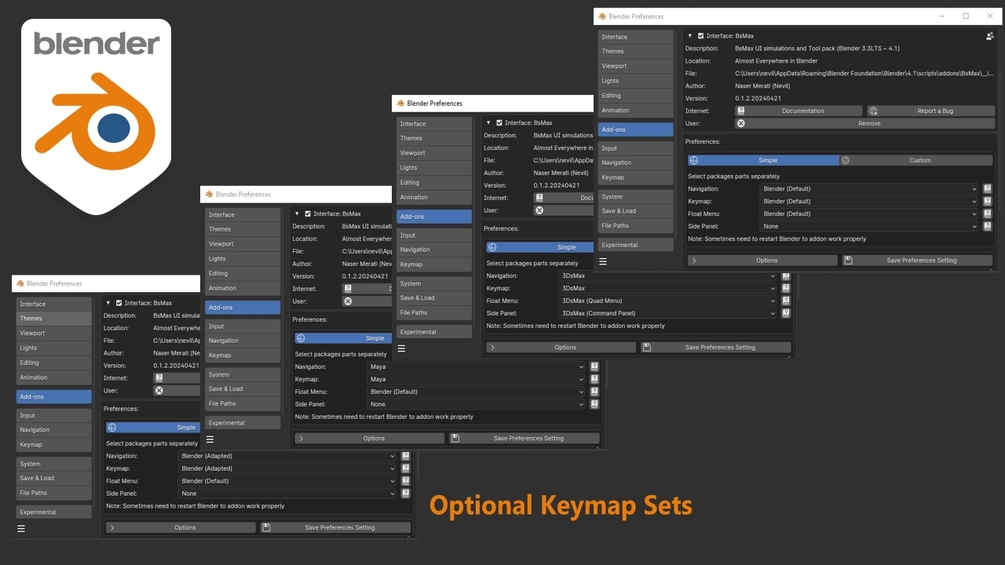Click the Report a Bug button
Image resolution: width=1005 pixels, height=565 pixels.
point(931,111)
